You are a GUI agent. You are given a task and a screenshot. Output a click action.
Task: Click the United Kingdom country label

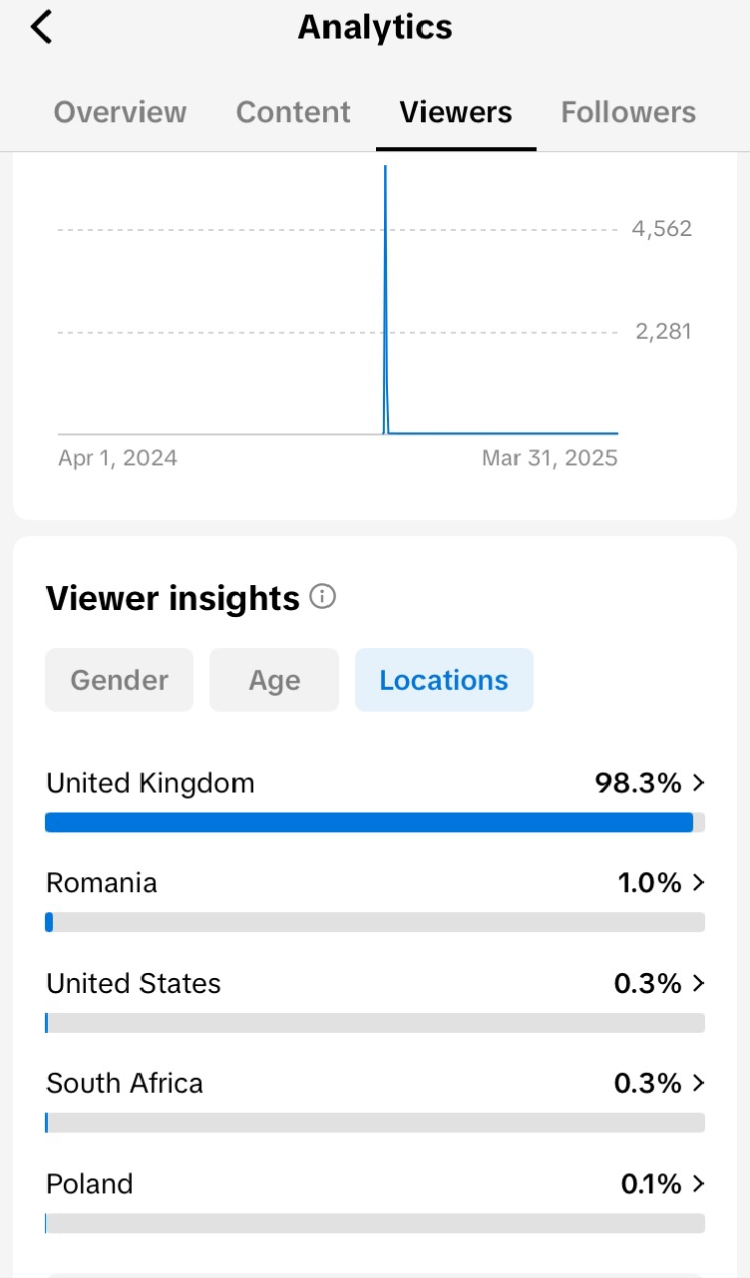pyautogui.click(x=150, y=783)
